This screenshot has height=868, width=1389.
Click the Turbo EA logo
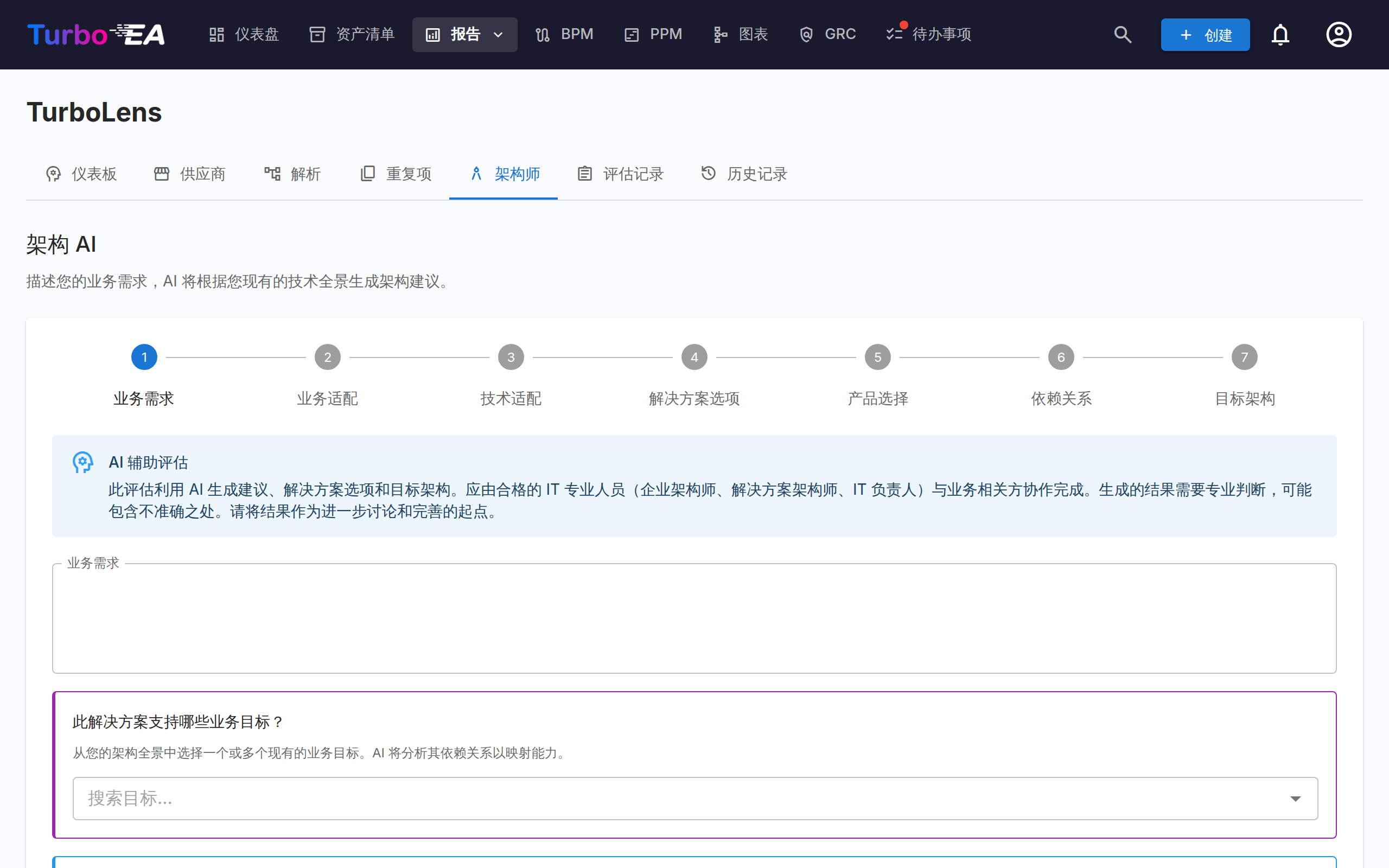coord(97,34)
